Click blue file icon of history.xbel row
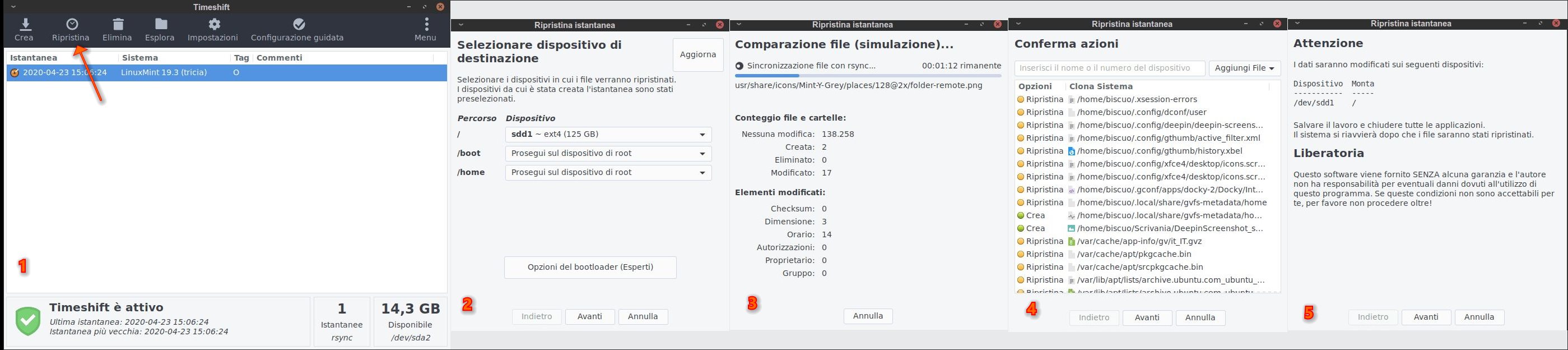The width and height of the screenshot is (1568, 350). pyautogui.click(x=1071, y=151)
